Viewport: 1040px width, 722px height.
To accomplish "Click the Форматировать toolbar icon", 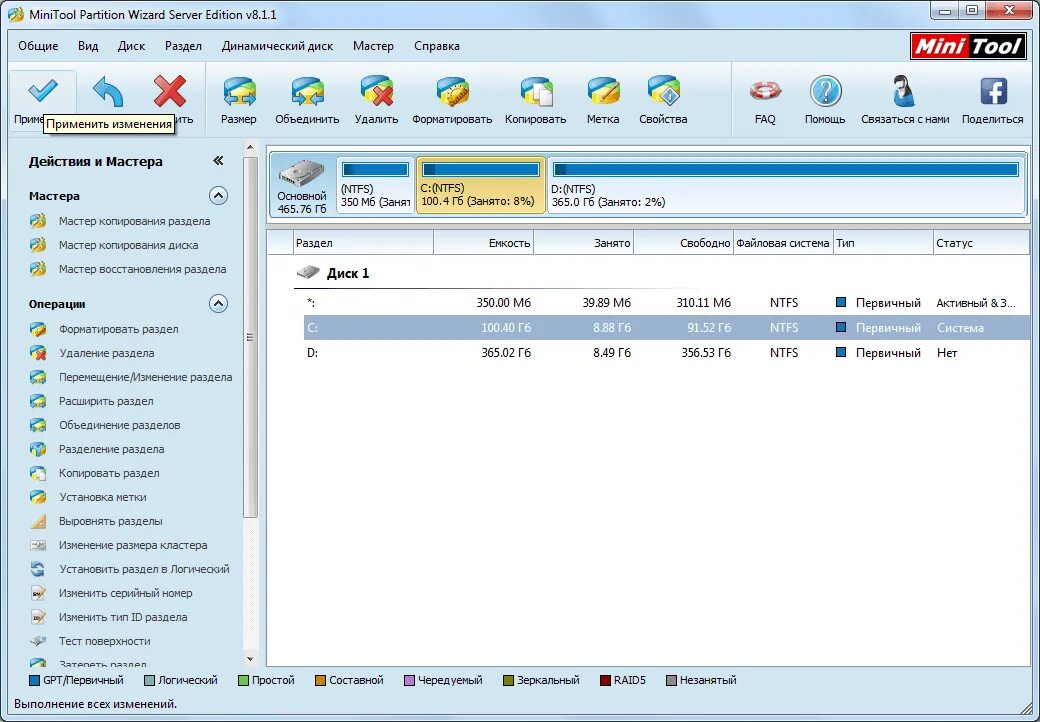I will 452,91.
